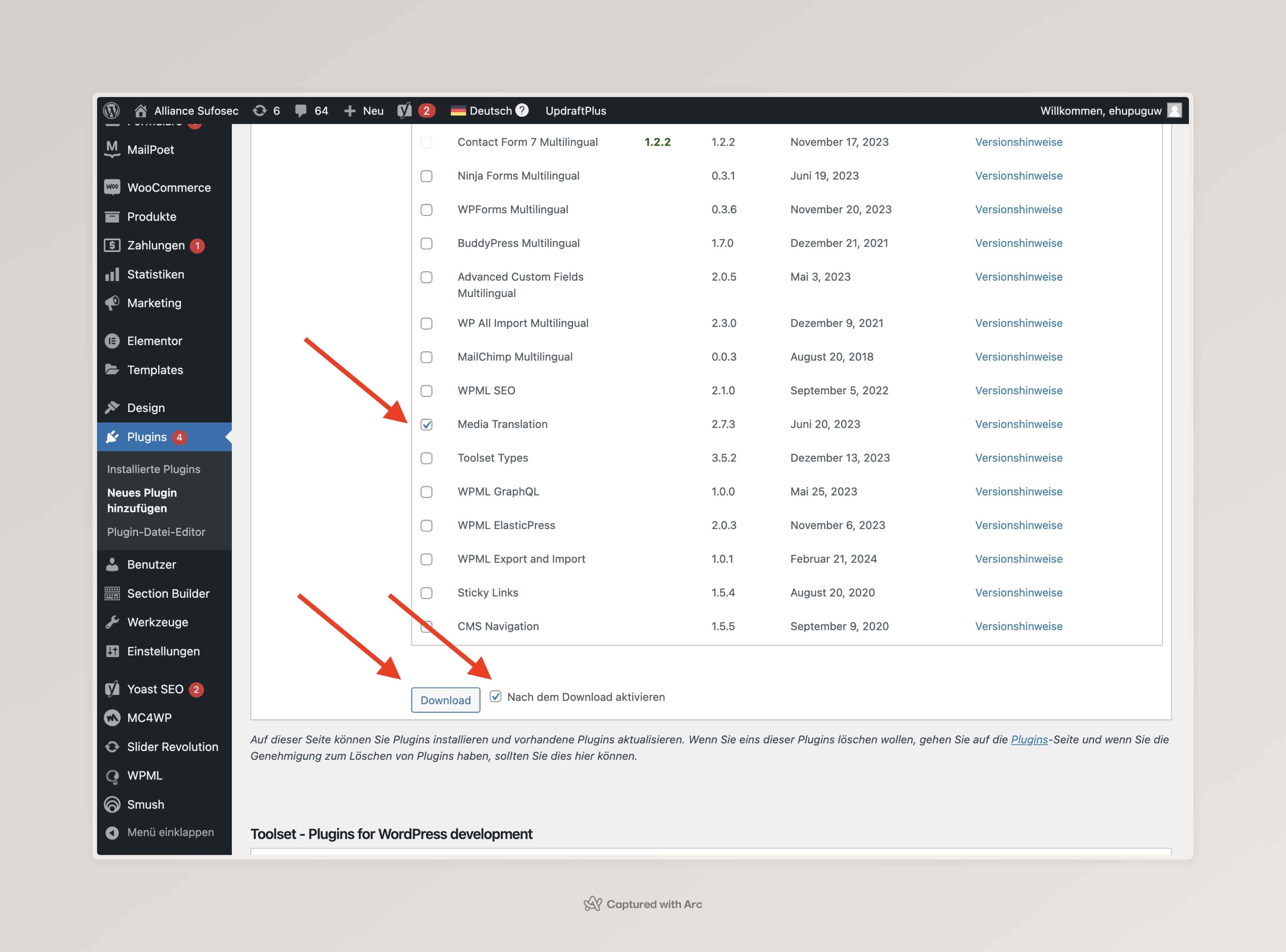This screenshot has height=952, width=1286.
Task: Open Versionshinweise for CMS Navigation
Action: click(x=1019, y=626)
